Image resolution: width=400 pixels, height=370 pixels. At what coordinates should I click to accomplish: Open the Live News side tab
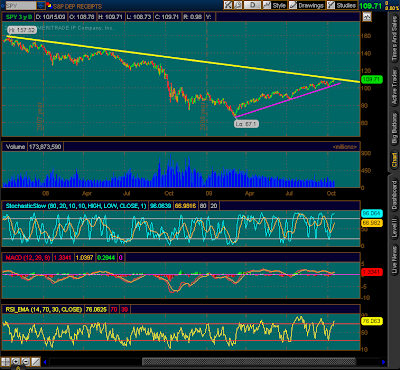[394, 260]
